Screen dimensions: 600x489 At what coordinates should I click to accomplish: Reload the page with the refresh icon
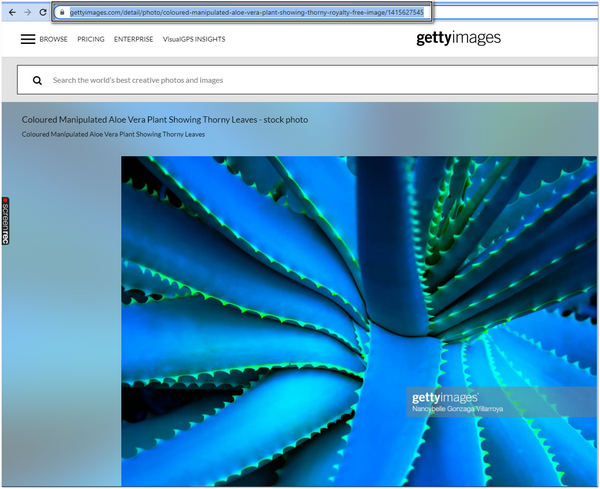point(43,12)
